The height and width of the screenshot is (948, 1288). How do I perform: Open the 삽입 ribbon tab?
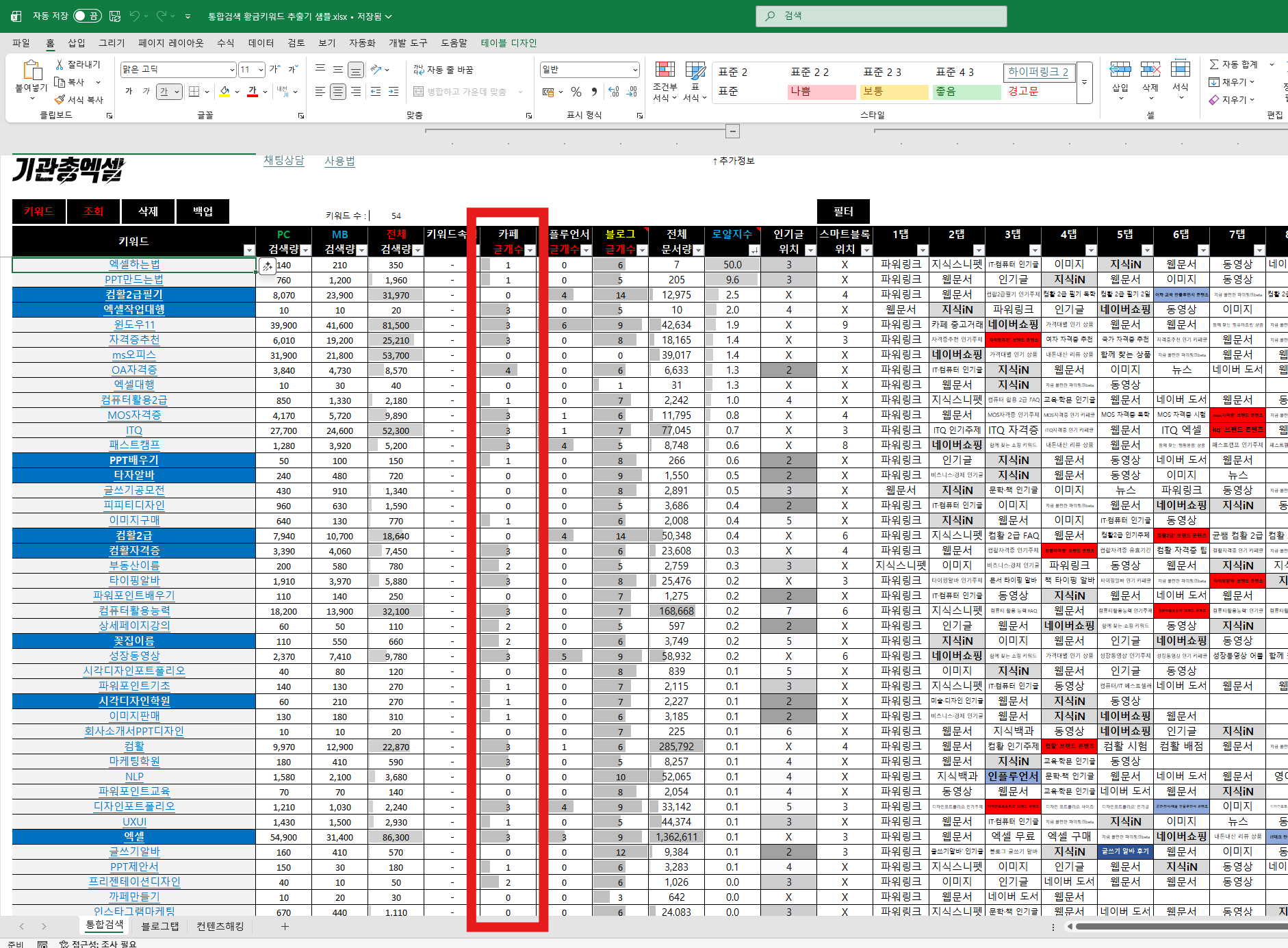[x=77, y=43]
